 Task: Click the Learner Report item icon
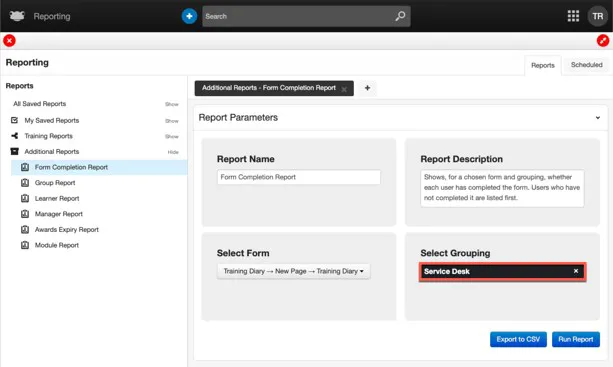[x=25, y=198]
